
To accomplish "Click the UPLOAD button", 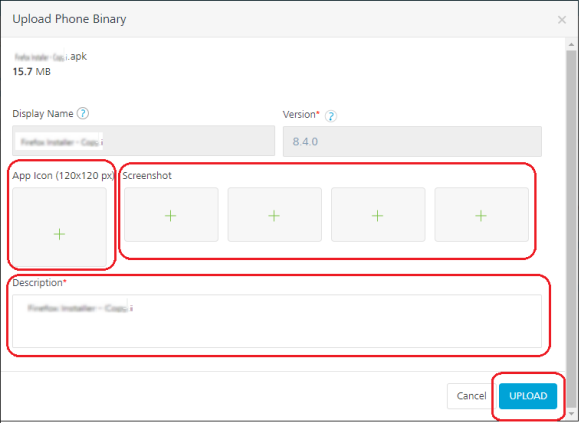I will (528, 396).
